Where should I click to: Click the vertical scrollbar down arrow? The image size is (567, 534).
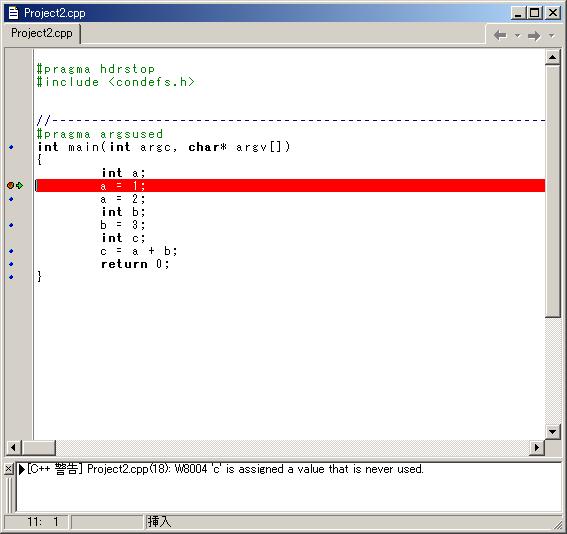pyautogui.click(x=552, y=431)
